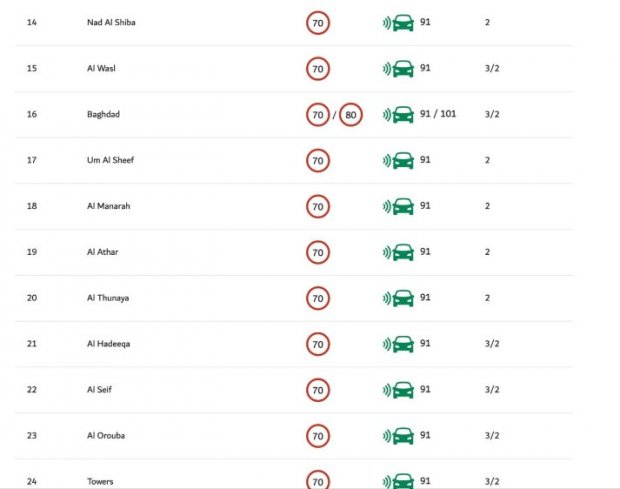
Task: Click the radar car icon for Towers street
Action: [398, 481]
